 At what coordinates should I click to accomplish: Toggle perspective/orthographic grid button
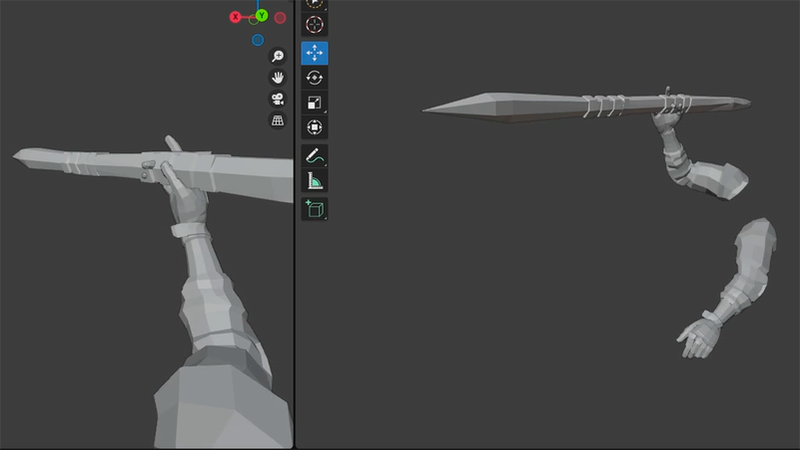[278, 120]
